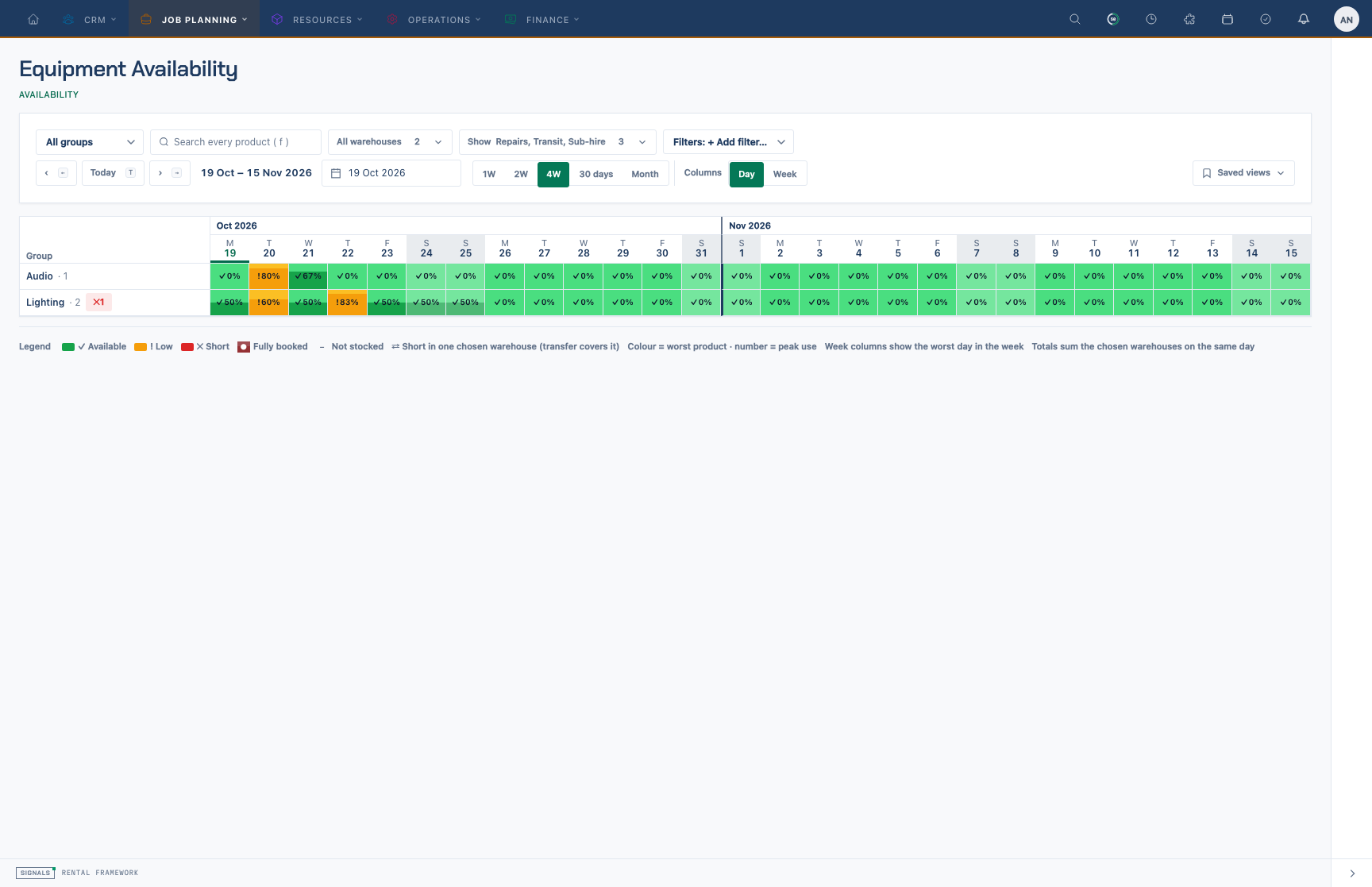Select the 4W range option
This screenshot has width=1372, height=887.
pyautogui.click(x=553, y=174)
